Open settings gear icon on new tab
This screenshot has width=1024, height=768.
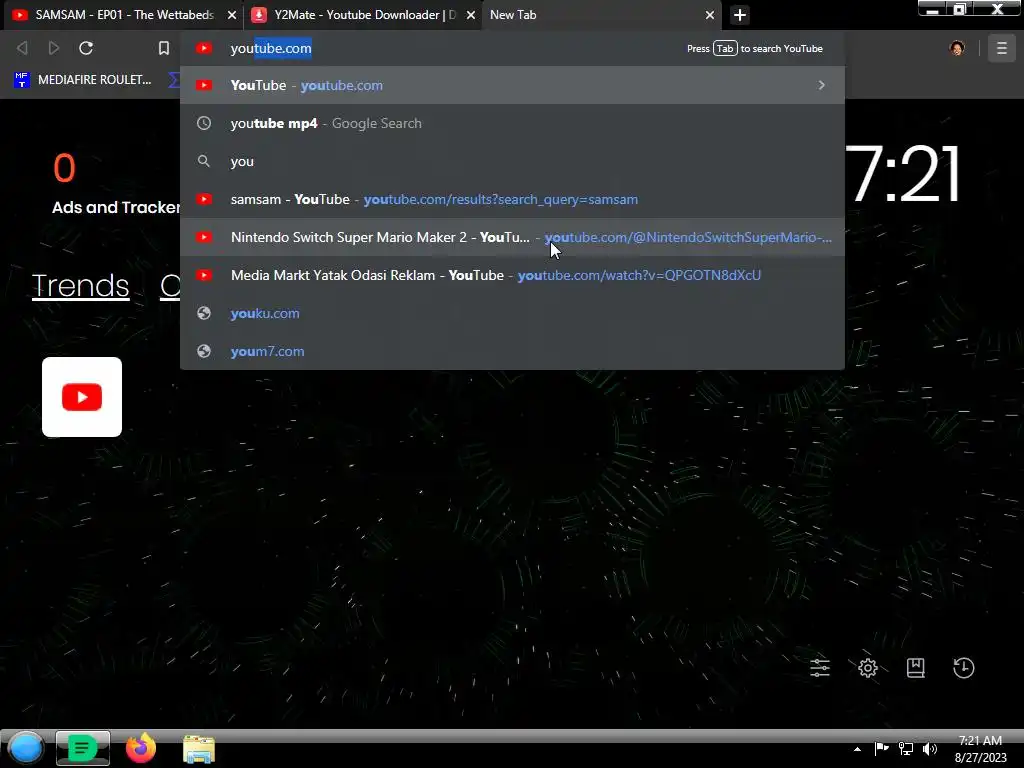click(867, 667)
